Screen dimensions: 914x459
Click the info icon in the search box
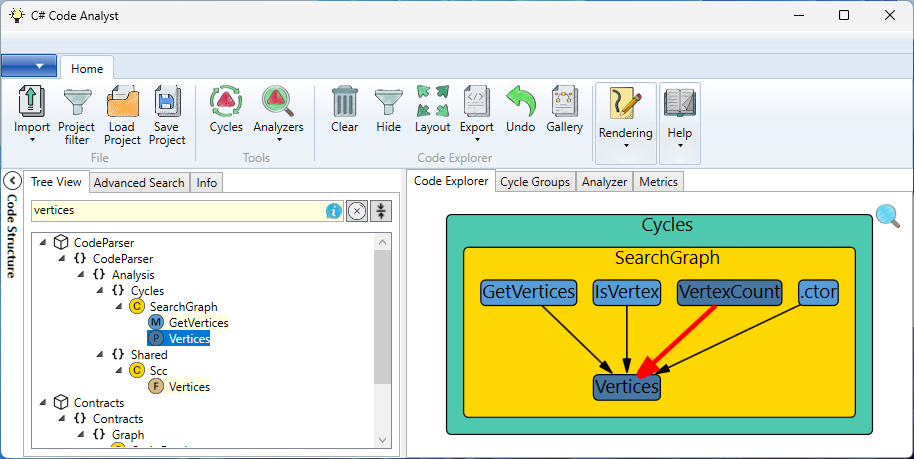(334, 211)
